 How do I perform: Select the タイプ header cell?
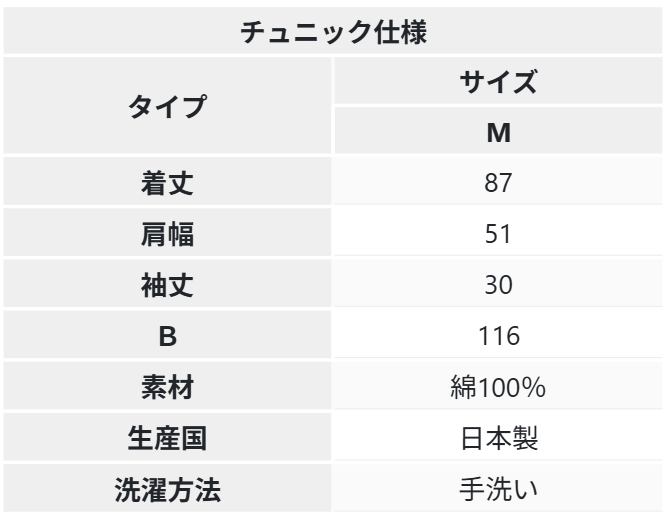tap(168, 107)
